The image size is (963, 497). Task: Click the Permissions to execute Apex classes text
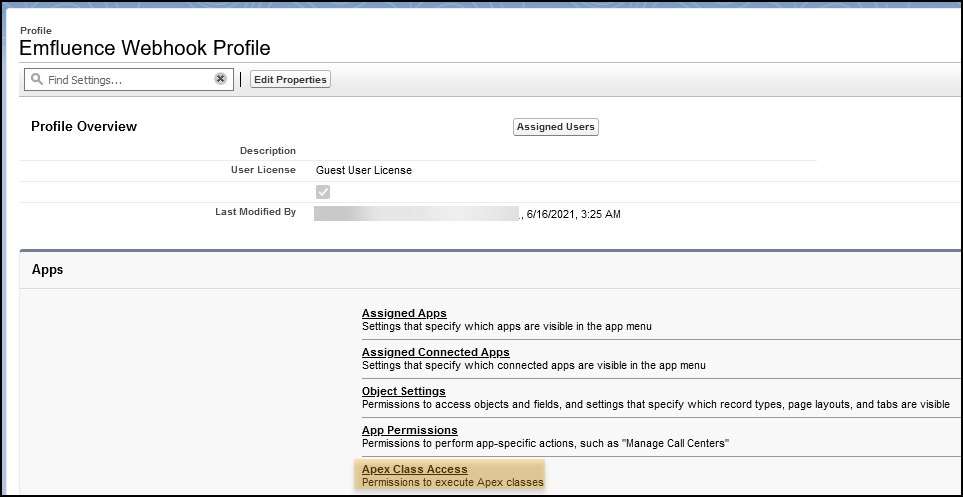(453, 482)
